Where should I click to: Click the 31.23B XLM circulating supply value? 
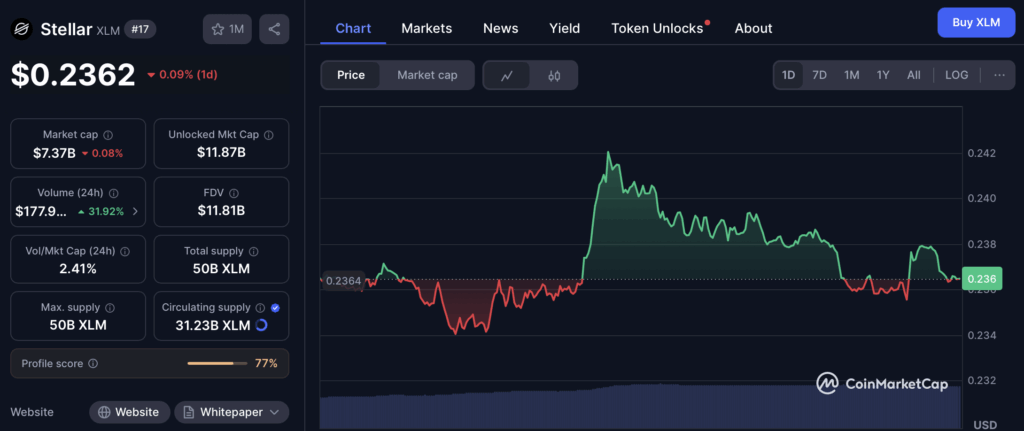click(x=213, y=325)
